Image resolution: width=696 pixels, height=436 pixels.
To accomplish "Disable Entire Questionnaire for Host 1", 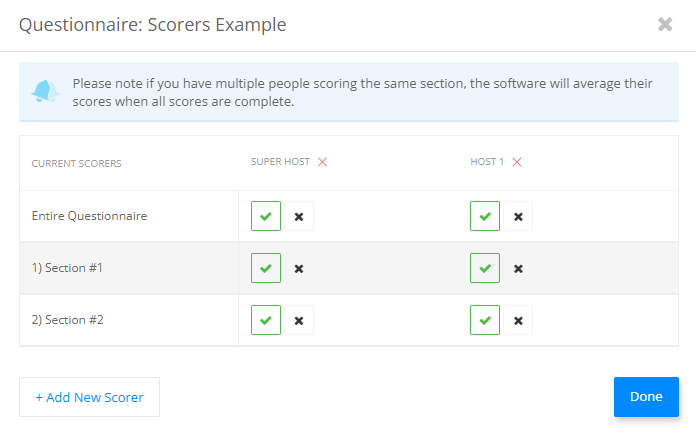I will 518,216.
